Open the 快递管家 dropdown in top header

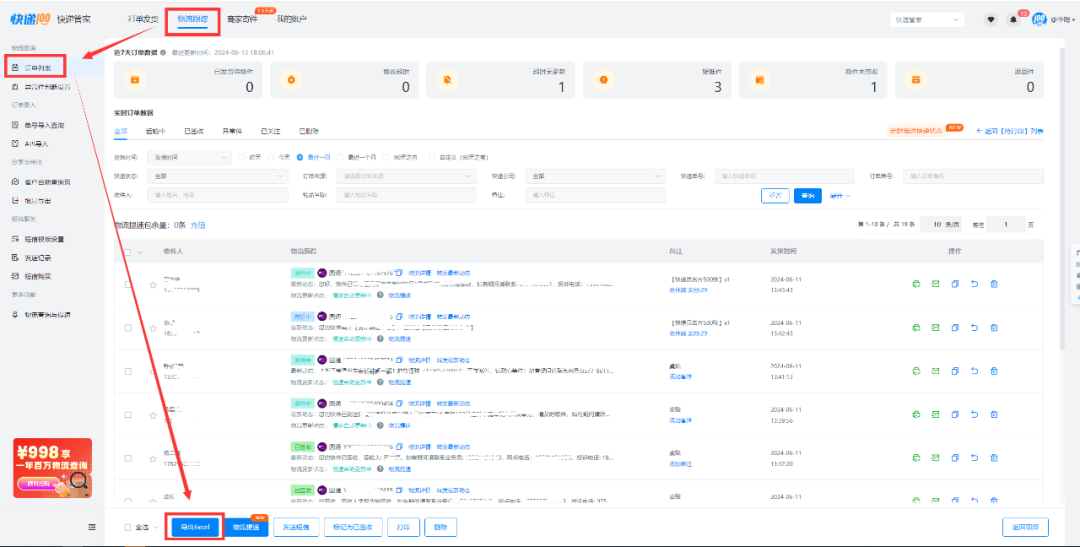926,20
